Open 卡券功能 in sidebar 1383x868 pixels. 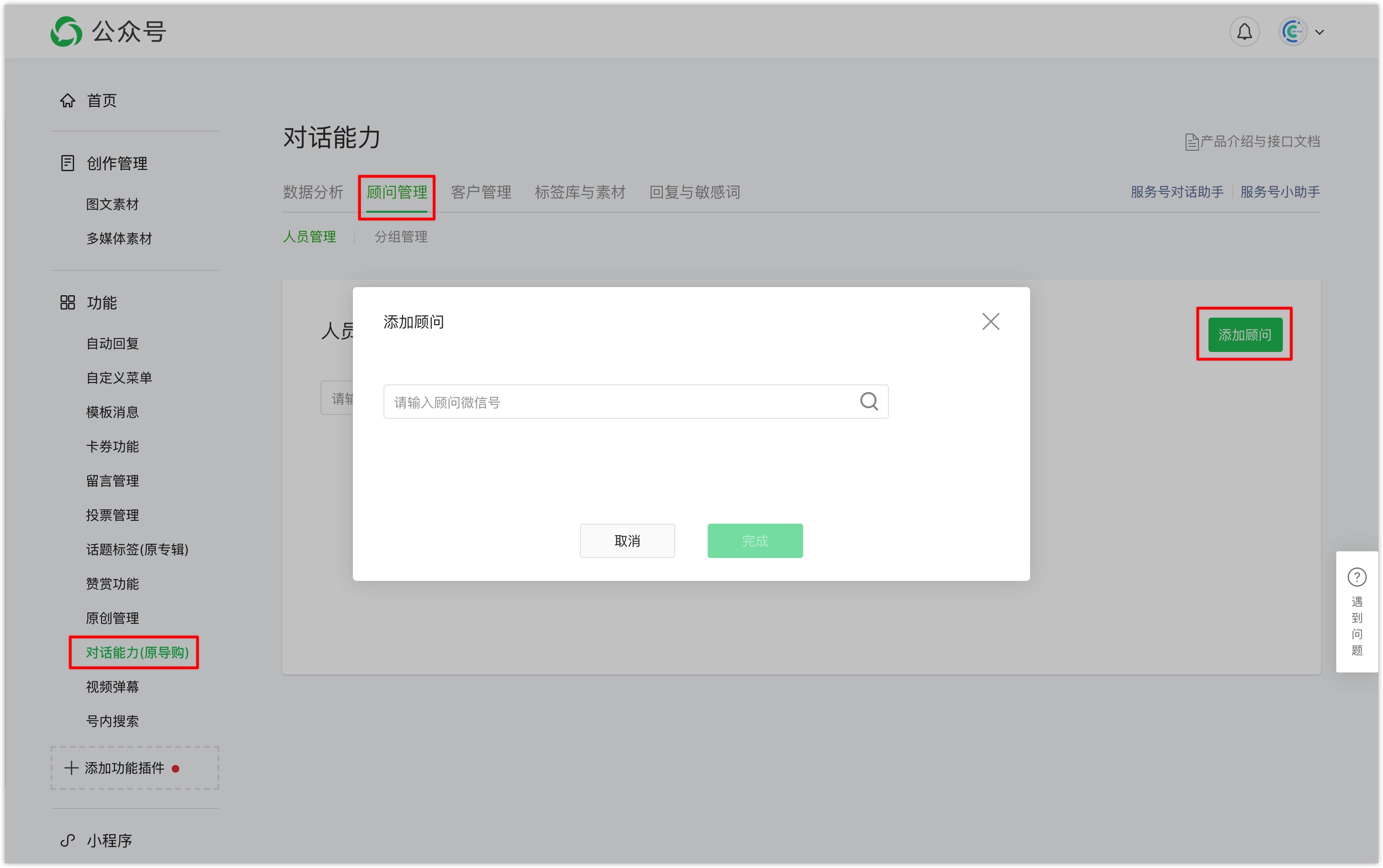click(x=113, y=446)
